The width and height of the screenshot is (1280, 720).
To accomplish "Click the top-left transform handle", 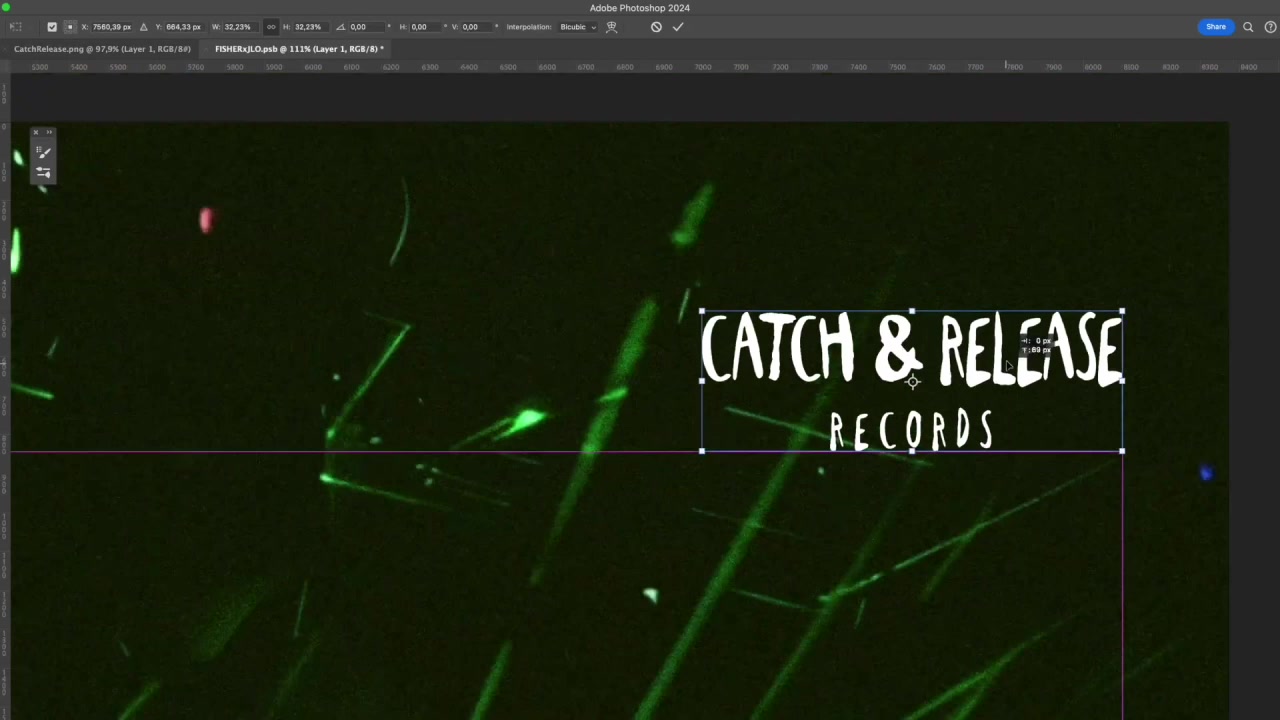I will tap(702, 311).
